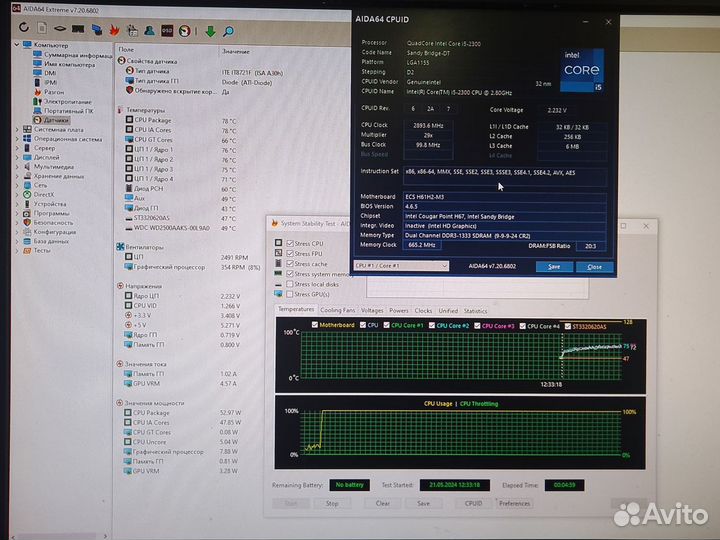Collapse the Компьютер tree node
720x540 pixels.
click(17, 45)
